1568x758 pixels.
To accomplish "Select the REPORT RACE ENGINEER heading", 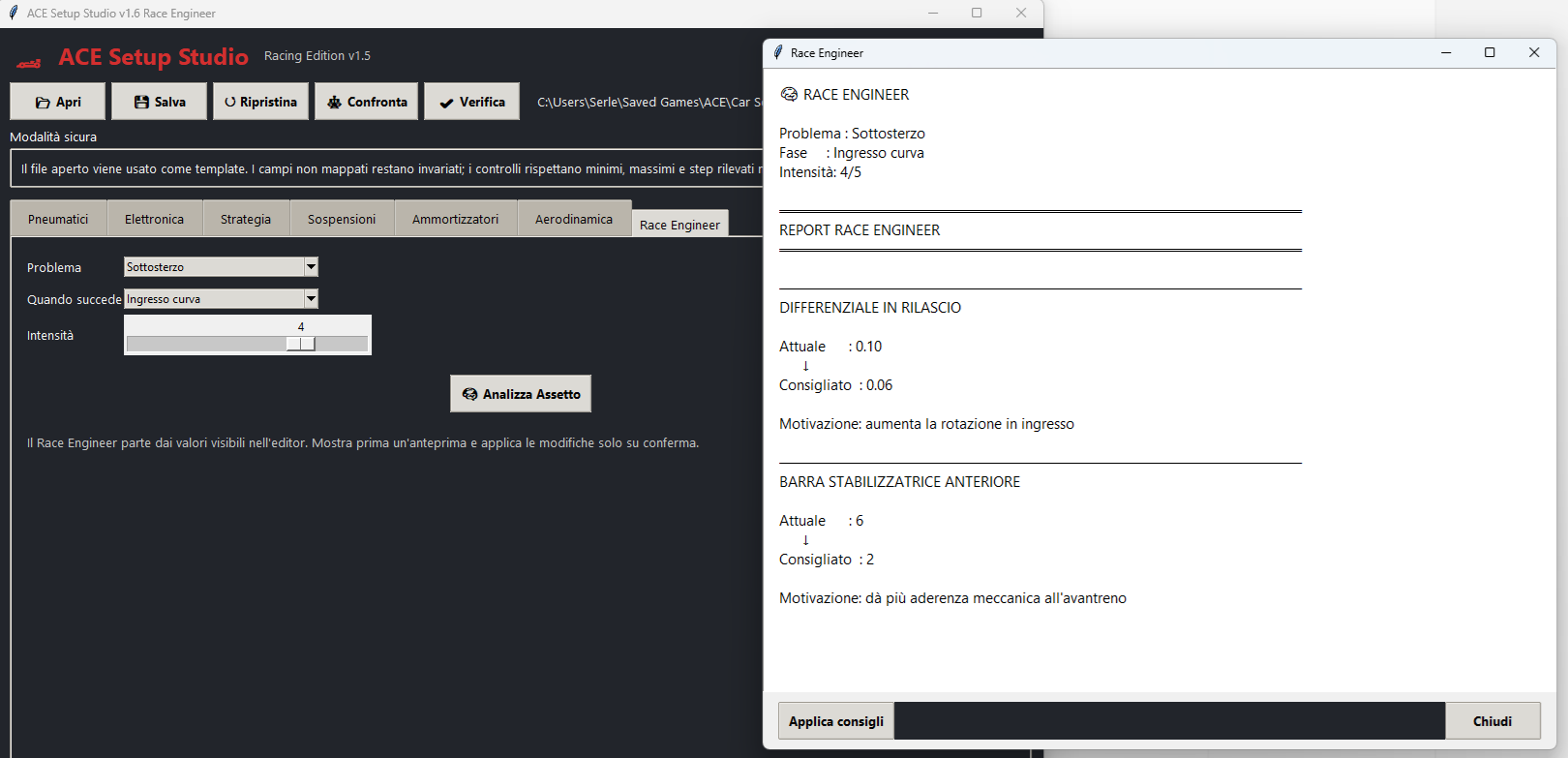I will point(859,230).
